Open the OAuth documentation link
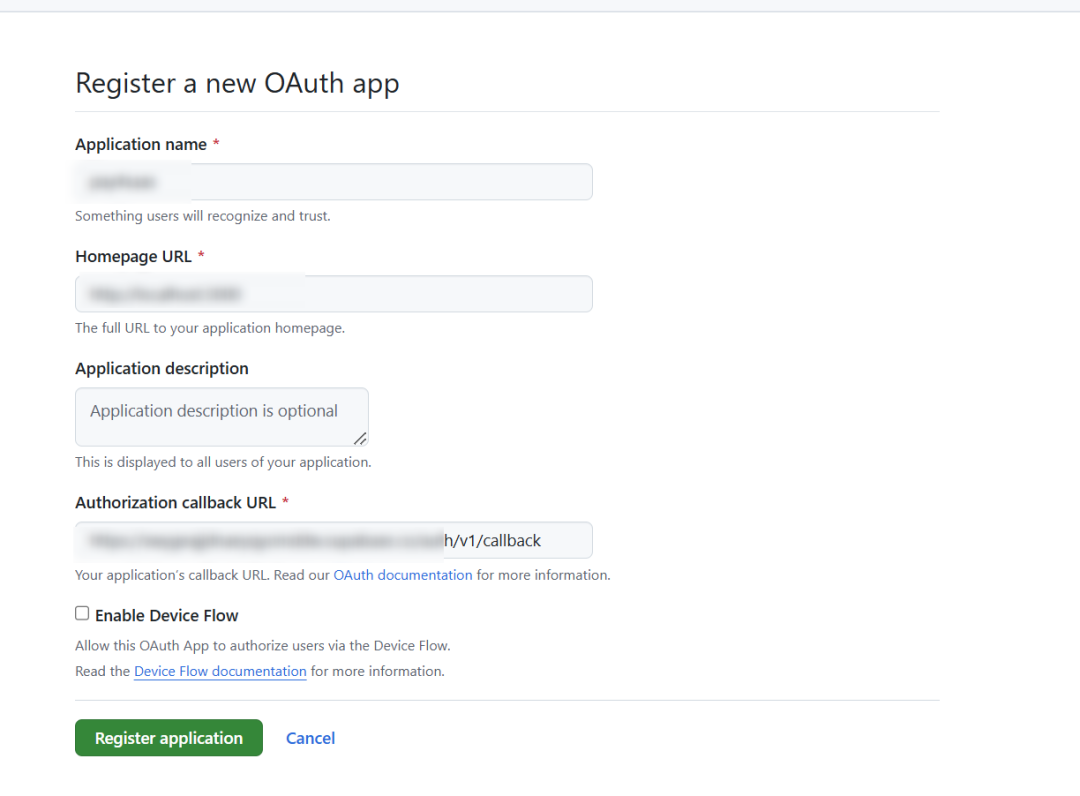The image size is (1080, 796). (403, 575)
